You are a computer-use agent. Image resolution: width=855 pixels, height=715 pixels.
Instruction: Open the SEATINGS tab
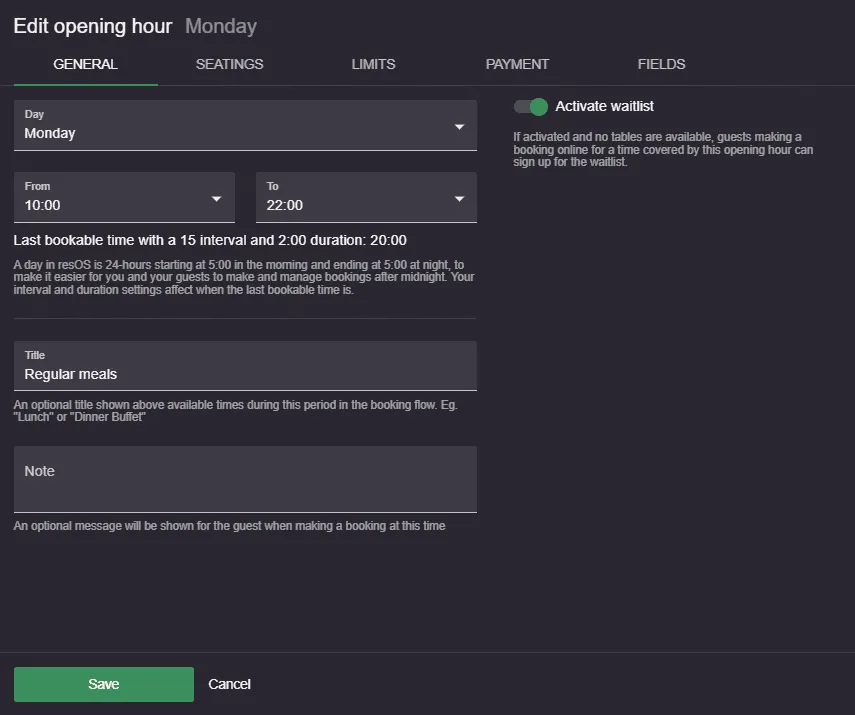230,64
